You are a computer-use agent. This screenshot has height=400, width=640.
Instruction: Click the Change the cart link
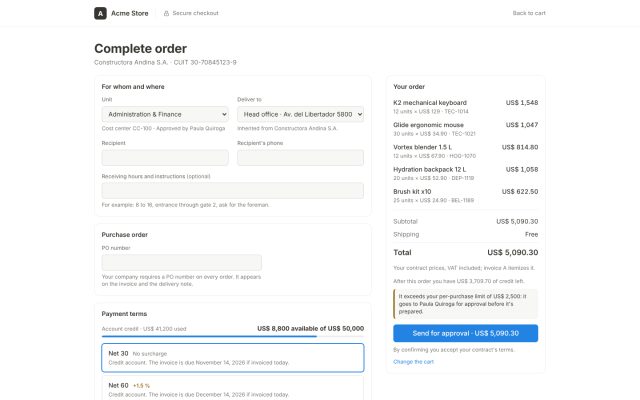coord(413,362)
